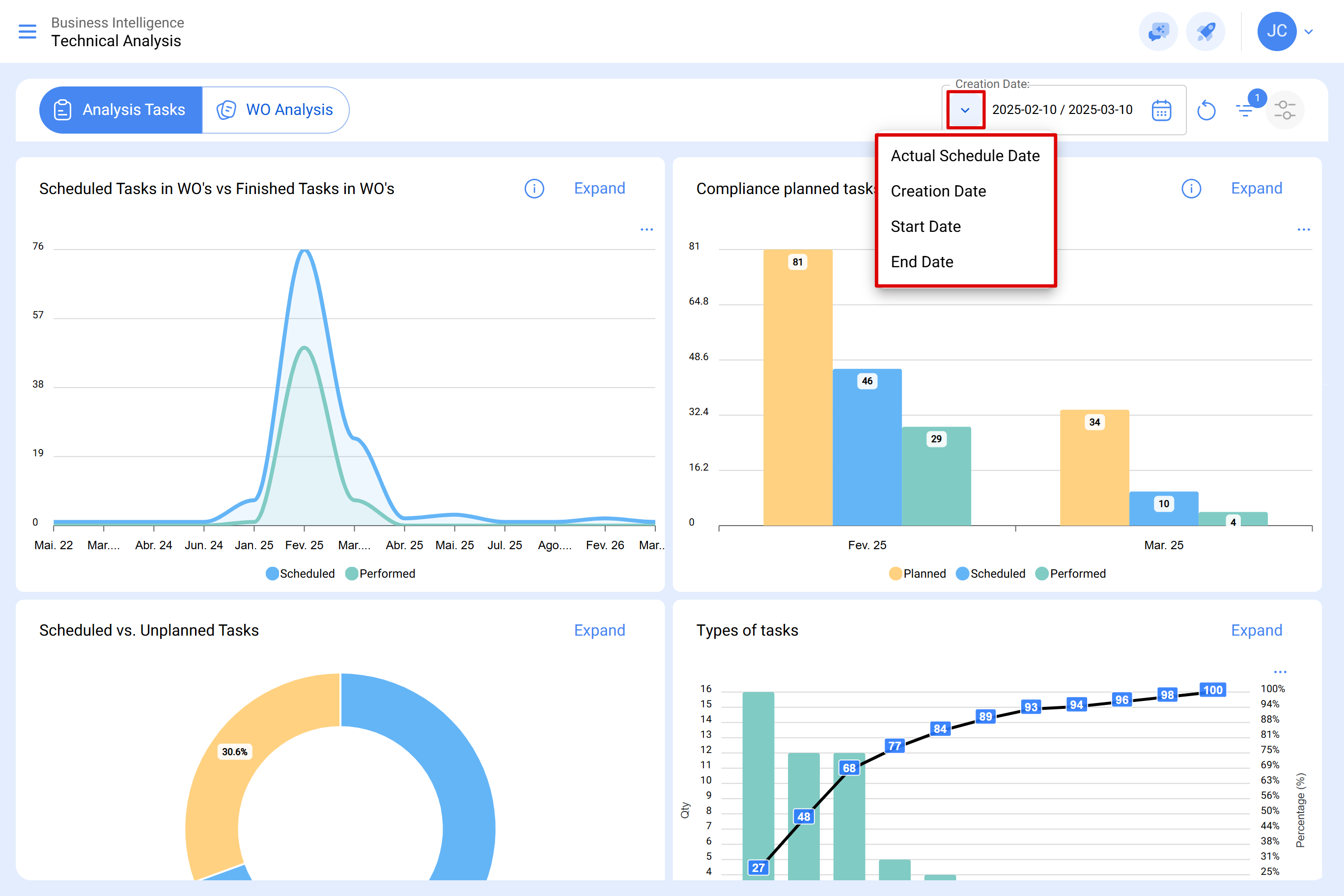1344x896 pixels.
Task: Open the hamburger navigation menu
Action: [28, 31]
